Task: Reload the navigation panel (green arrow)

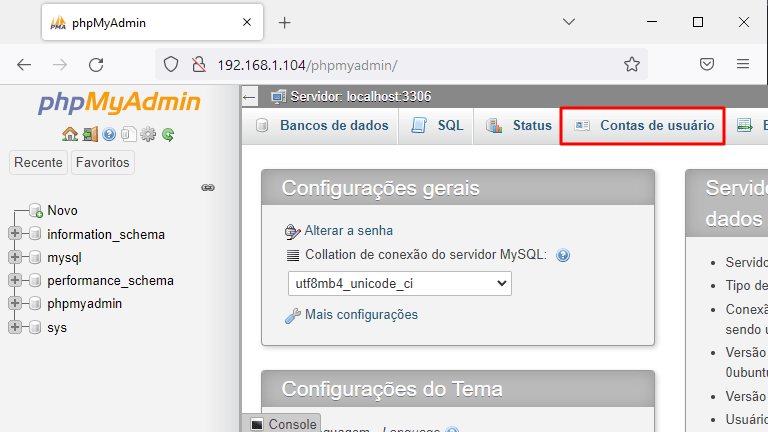Action: tap(168, 134)
